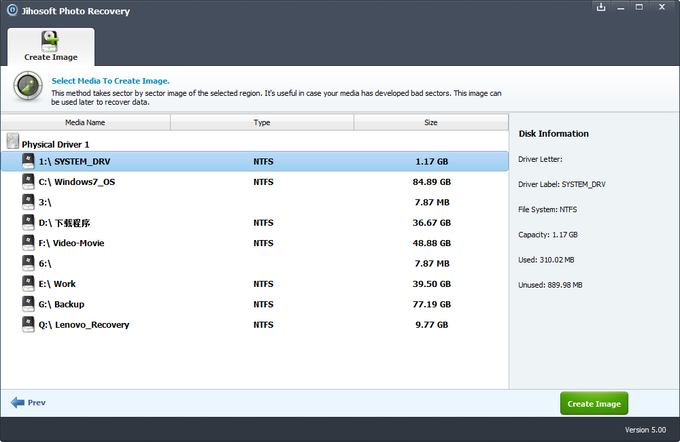The width and height of the screenshot is (680, 442).
Task: Click the drive icon for C:\ Windows7_OS
Action: pos(28,182)
